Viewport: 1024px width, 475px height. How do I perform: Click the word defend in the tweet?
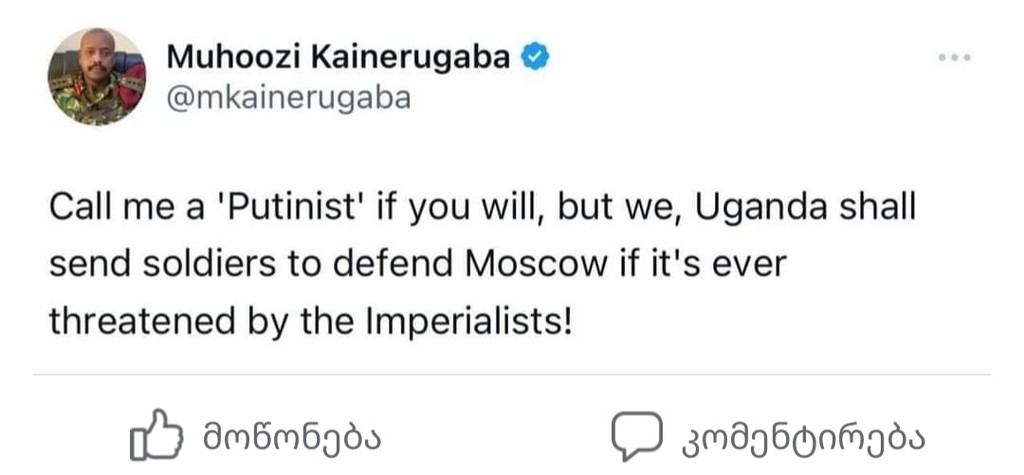391,266
